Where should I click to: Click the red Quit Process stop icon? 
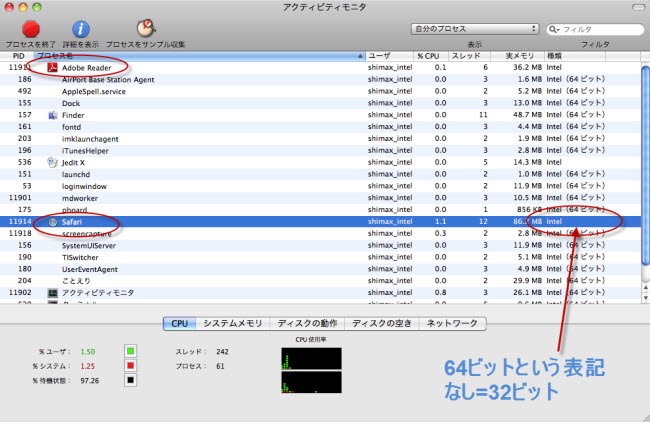coord(31,29)
